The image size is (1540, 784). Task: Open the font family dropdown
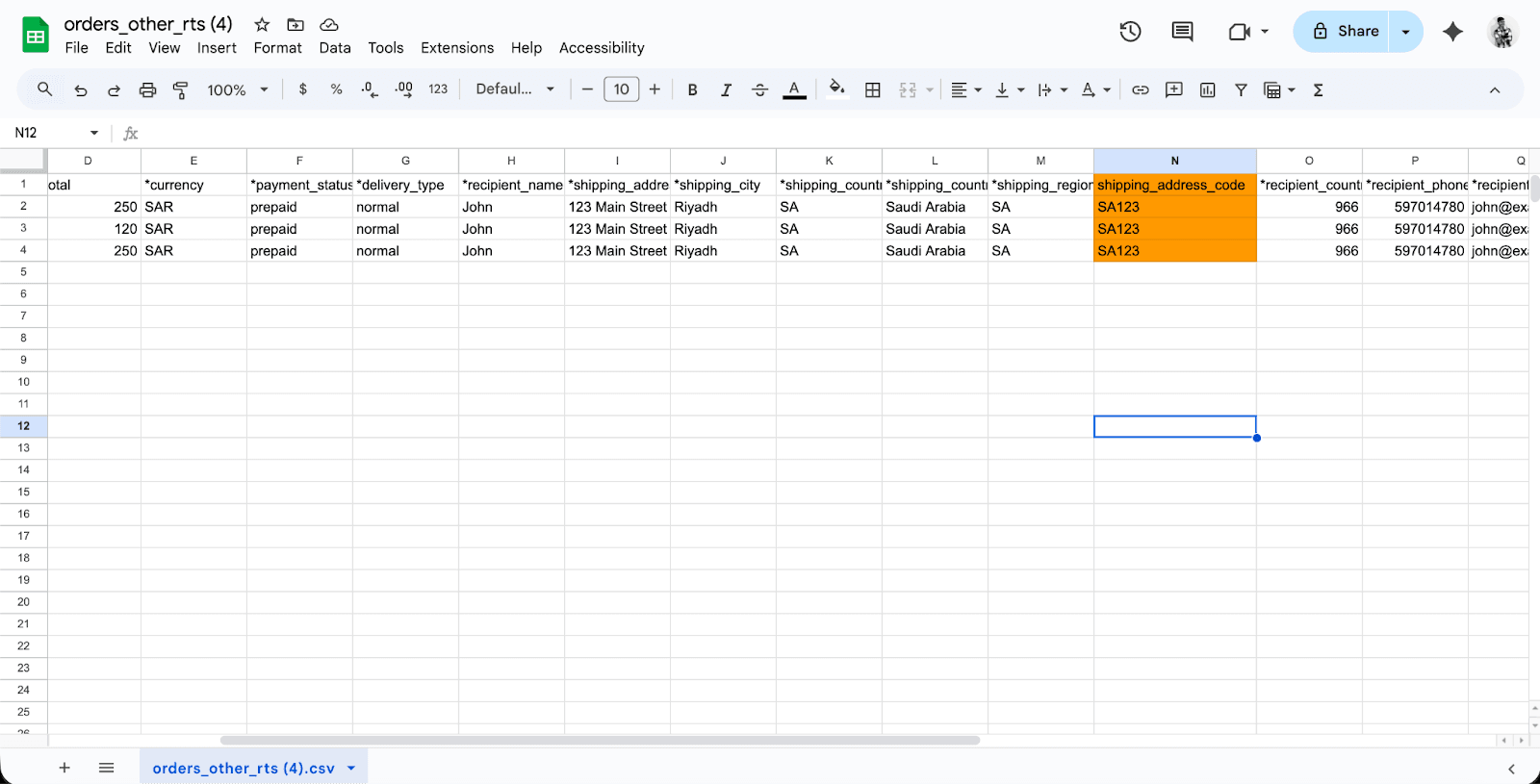tap(515, 89)
